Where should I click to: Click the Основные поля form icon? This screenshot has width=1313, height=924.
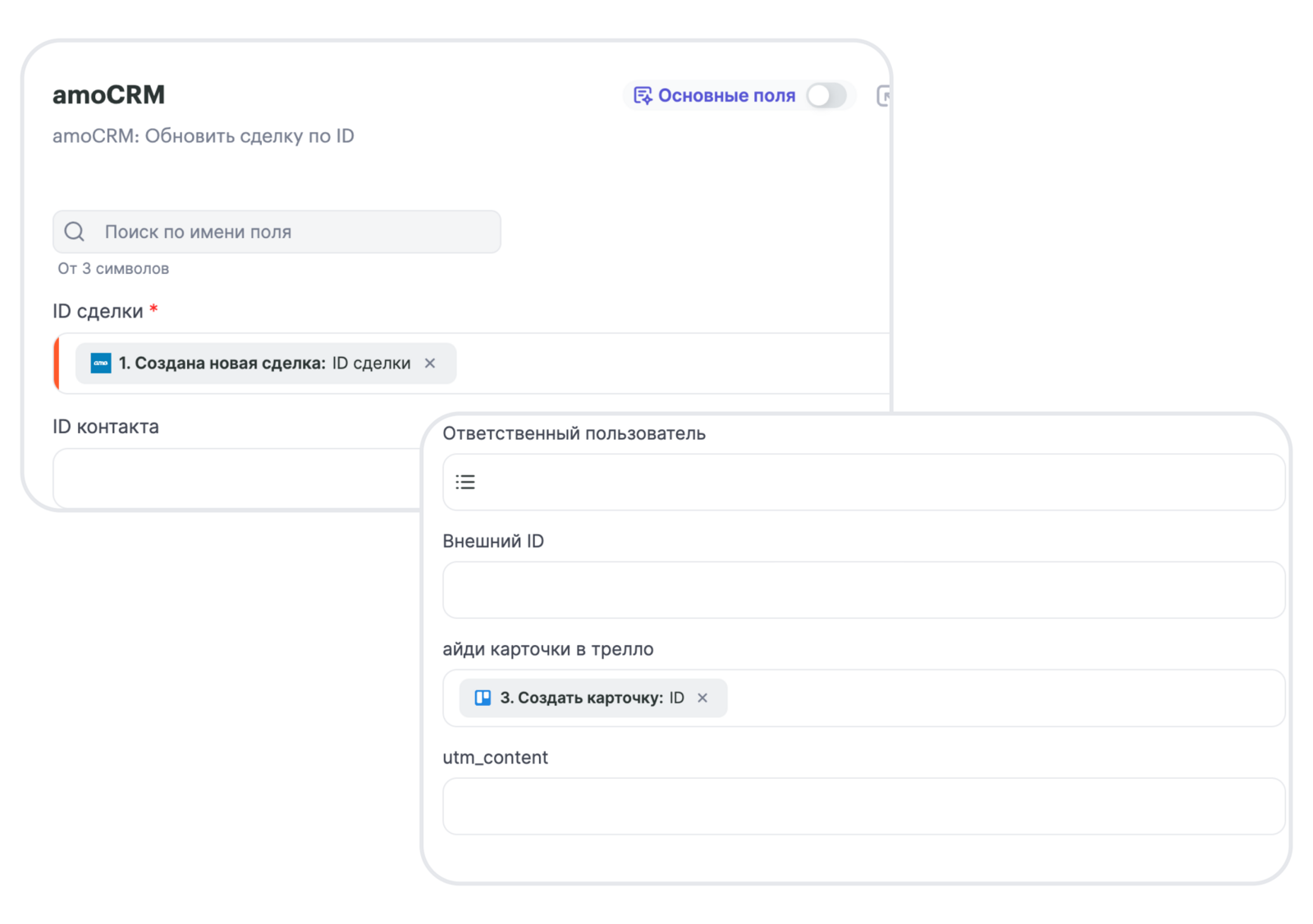tap(643, 96)
